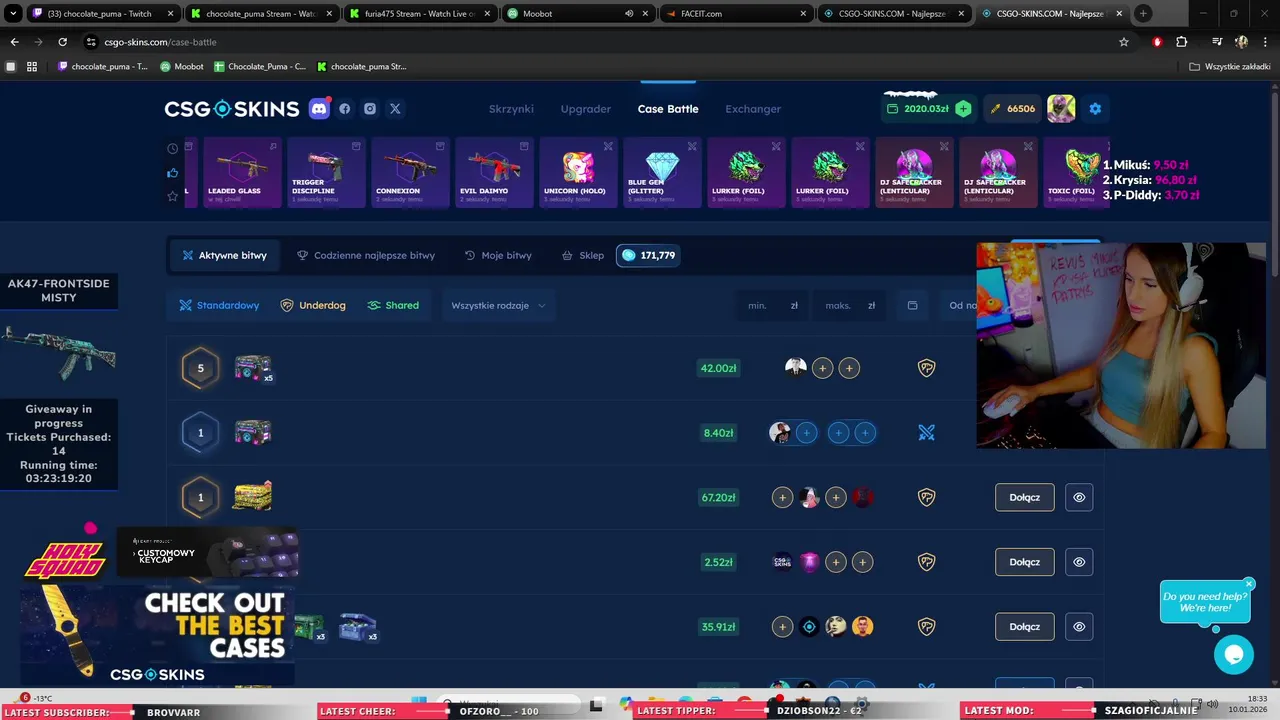The width and height of the screenshot is (1280, 720).
Task: Show recent drops clock icon
Action: pos(173,148)
